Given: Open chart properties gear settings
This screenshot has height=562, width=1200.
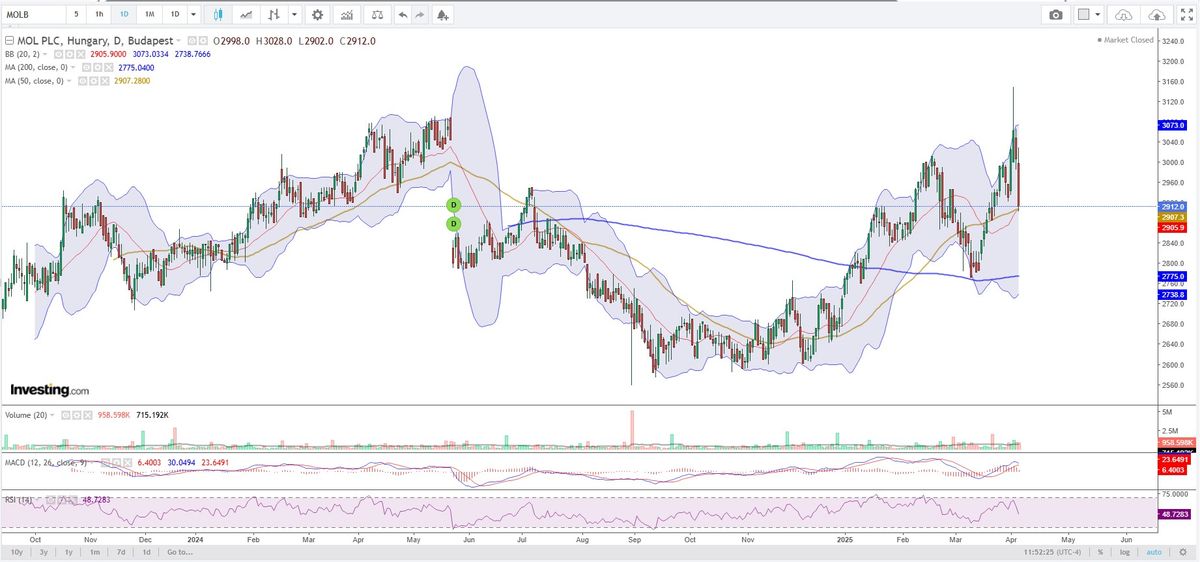Looking at the screenshot, I should pos(318,15).
